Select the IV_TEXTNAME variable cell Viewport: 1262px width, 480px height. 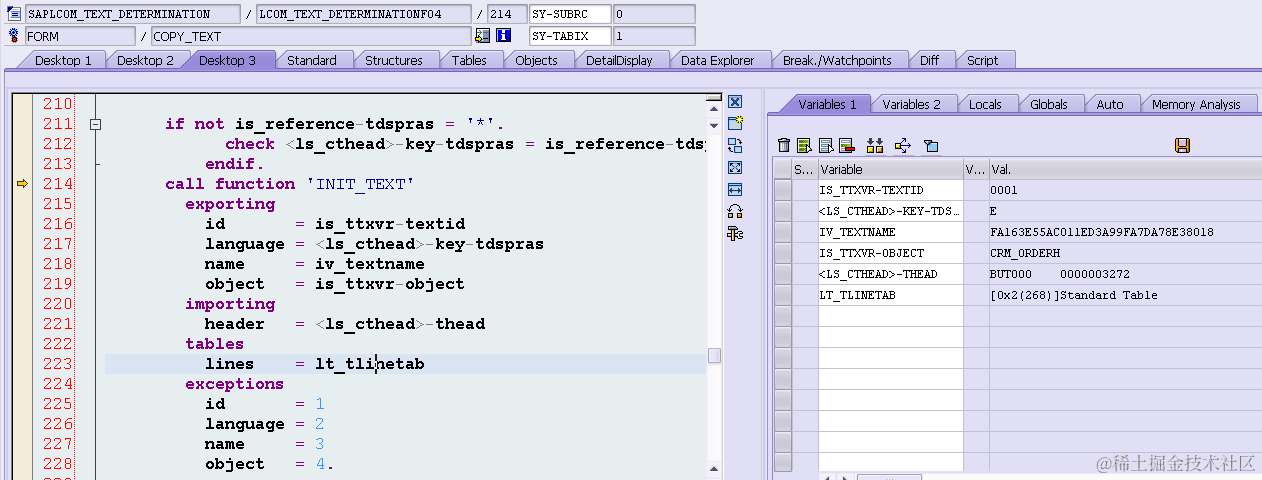coord(890,232)
